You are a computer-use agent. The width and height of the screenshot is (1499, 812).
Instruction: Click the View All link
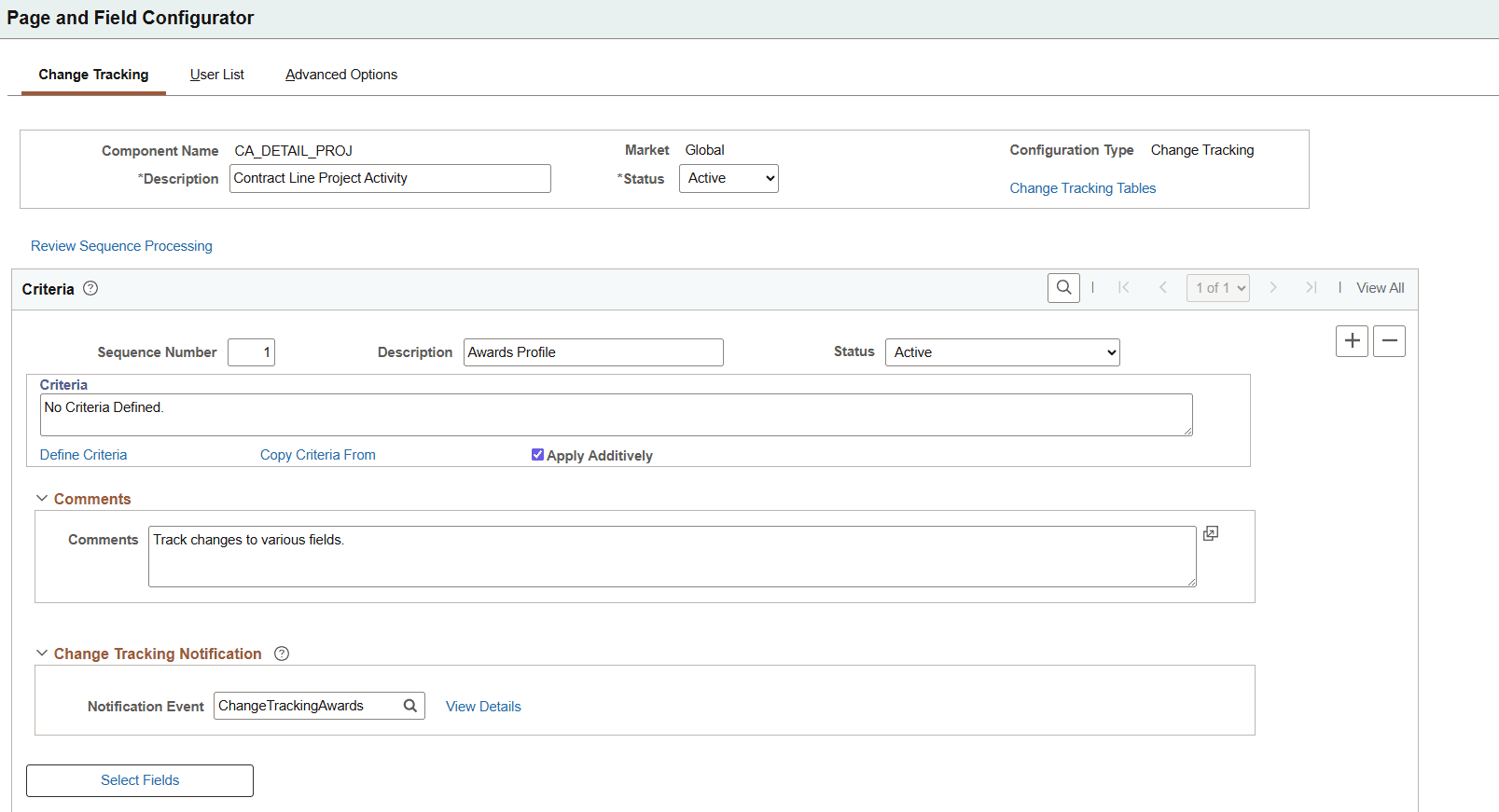pyautogui.click(x=1381, y=288)
